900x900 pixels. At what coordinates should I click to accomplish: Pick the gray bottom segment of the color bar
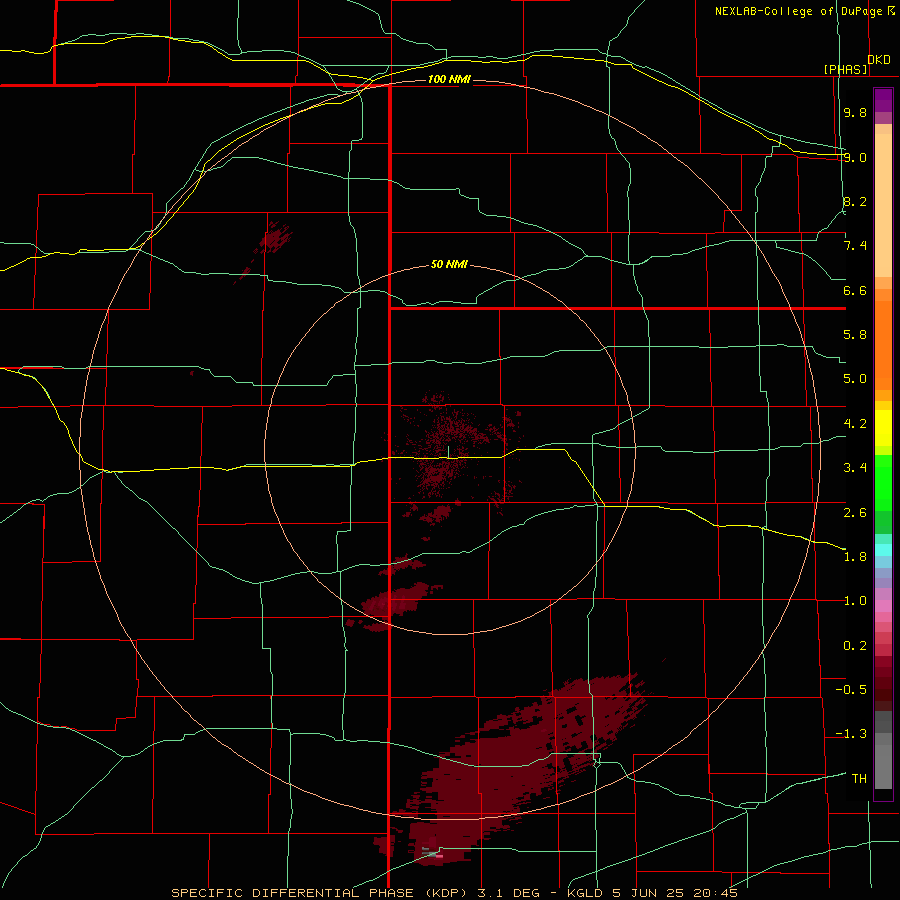[x=883, y=767]
